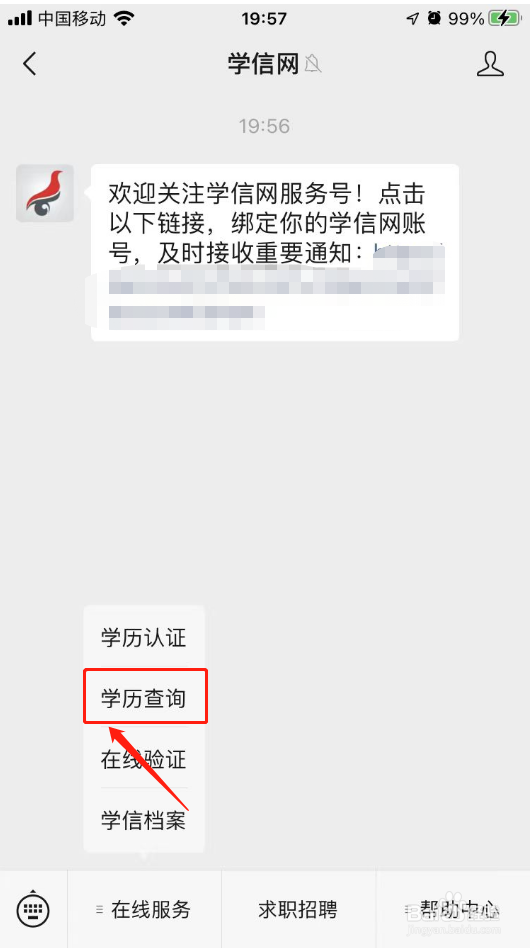Screen dimensions: 531x948
Task: Select 学历认证 menu entry
Action: tap(144, 638)
